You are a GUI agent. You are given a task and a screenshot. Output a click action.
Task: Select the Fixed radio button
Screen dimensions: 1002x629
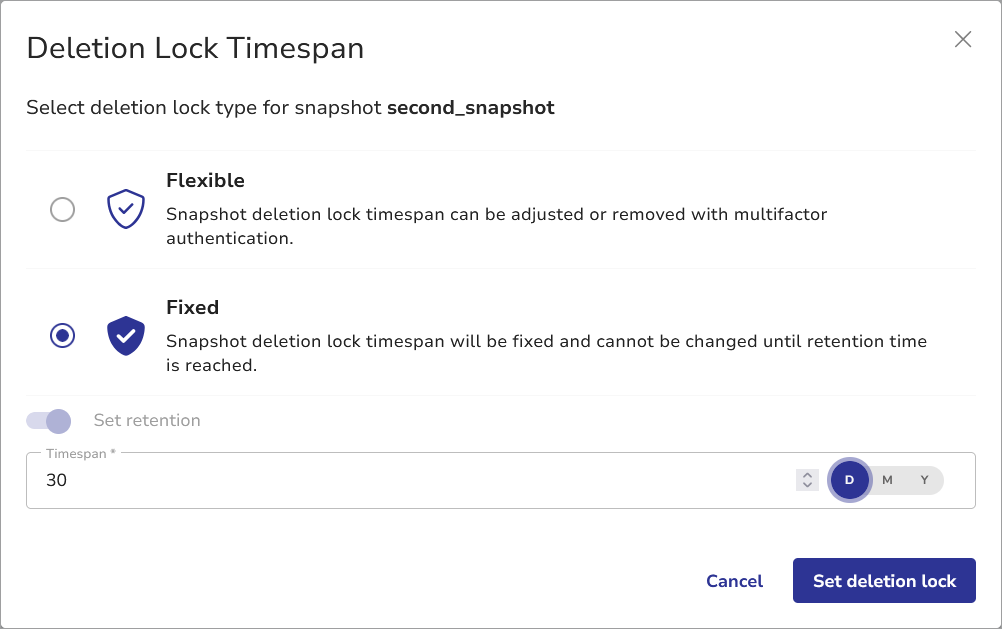click(62, 336)
